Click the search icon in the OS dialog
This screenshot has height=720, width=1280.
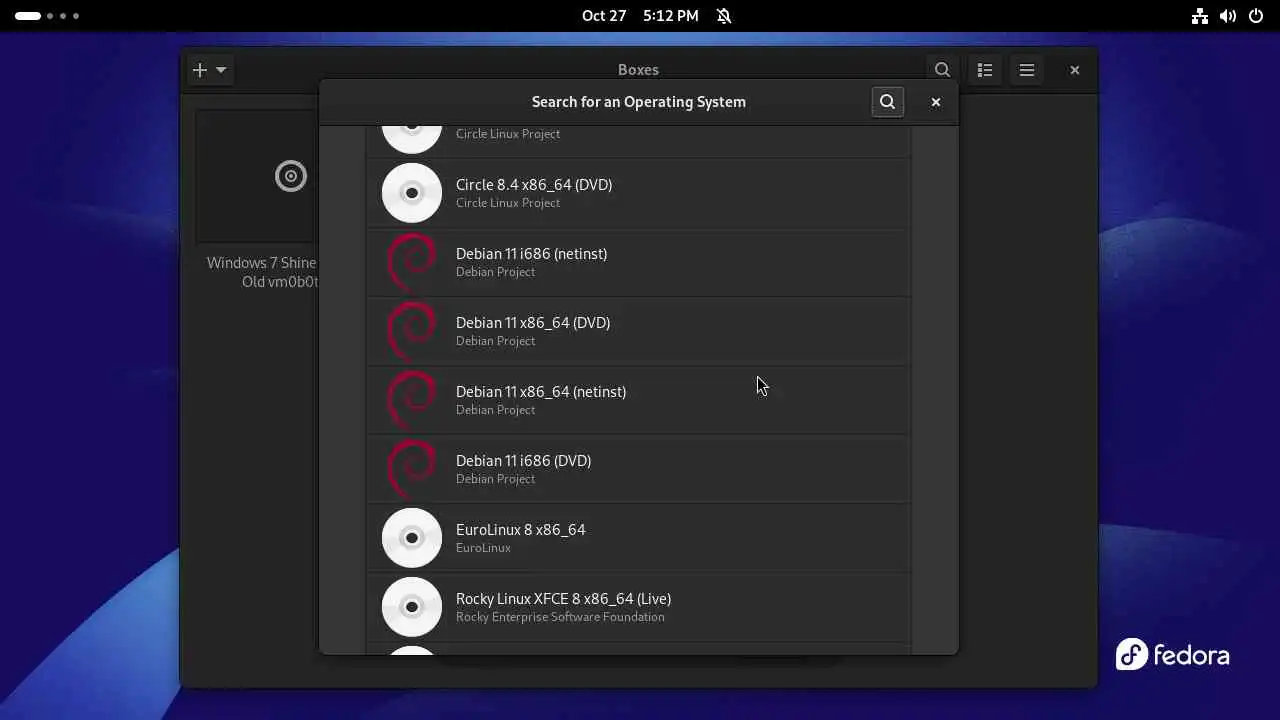887,102
